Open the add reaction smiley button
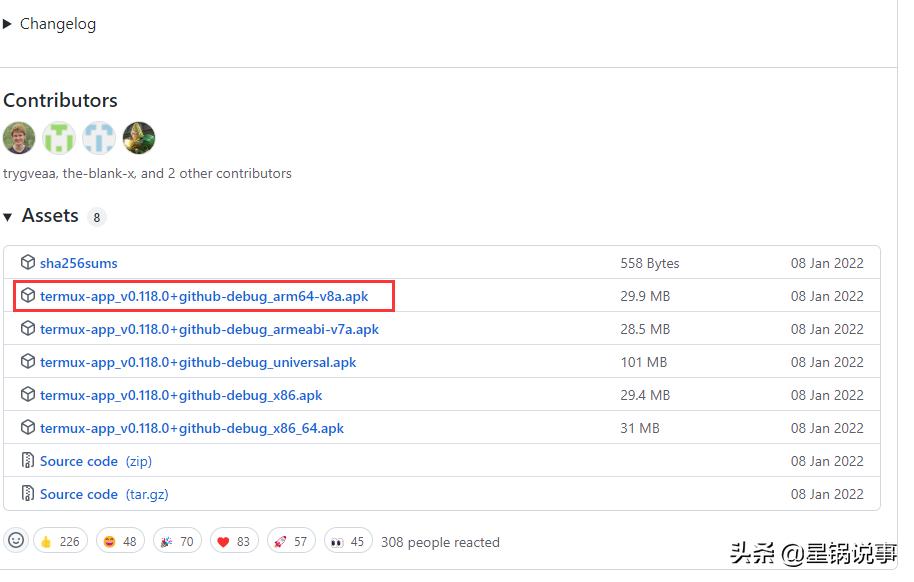 point(16,541)
